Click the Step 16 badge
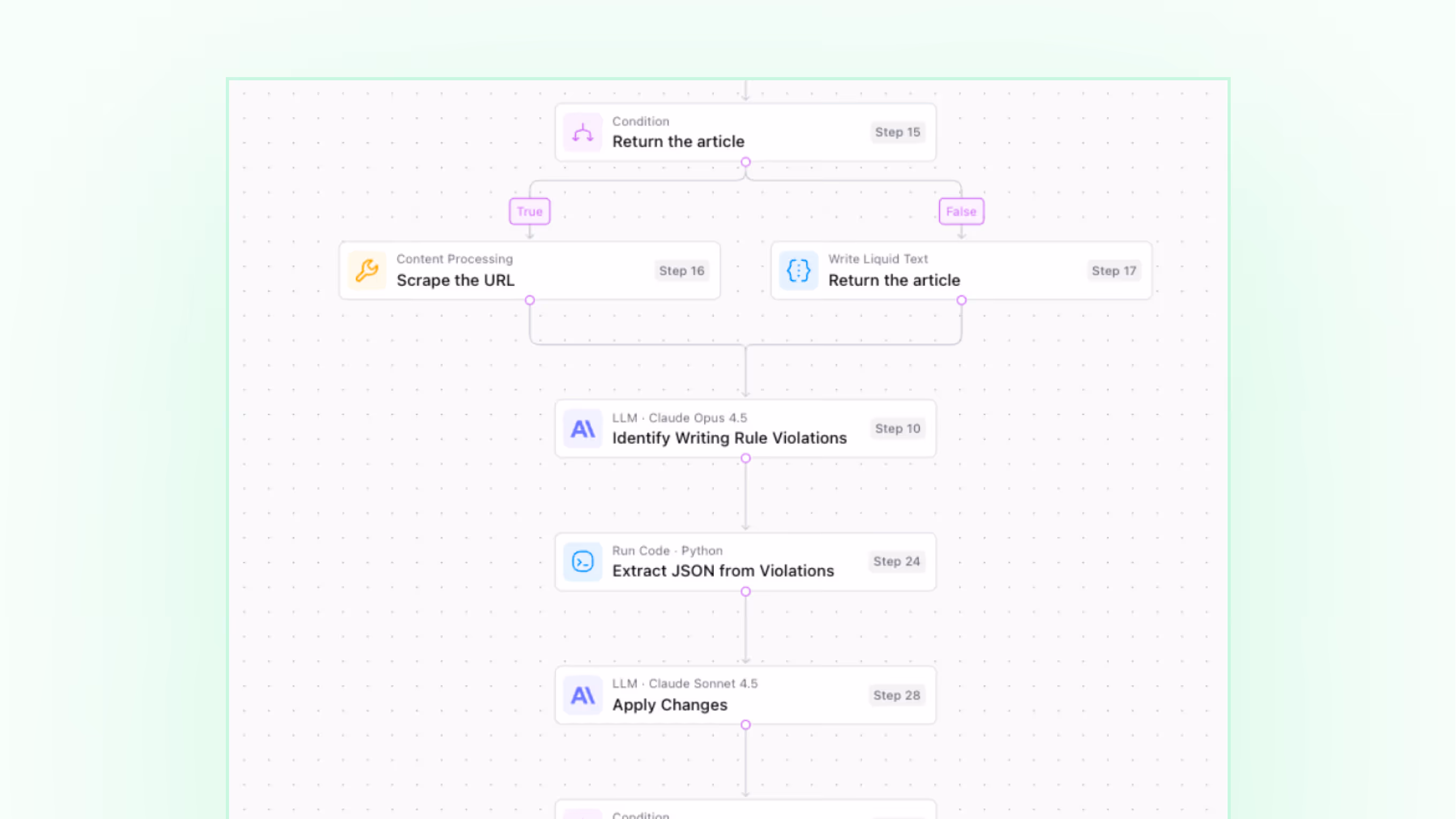The width and height of the screenshot is (1456, 819). point(681,271)
